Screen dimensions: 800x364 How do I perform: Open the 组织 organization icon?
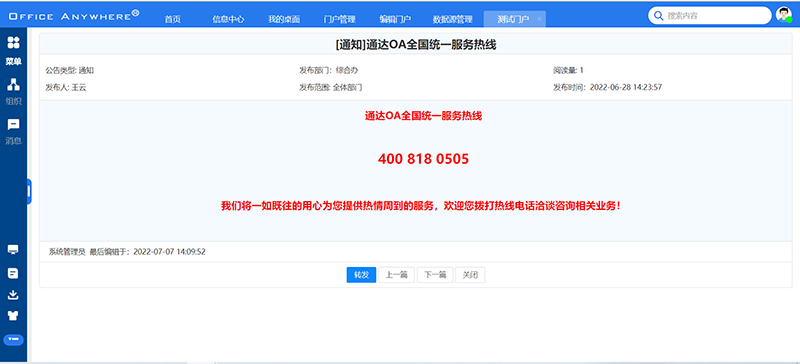pyautogui.click(x=13, y=91)
